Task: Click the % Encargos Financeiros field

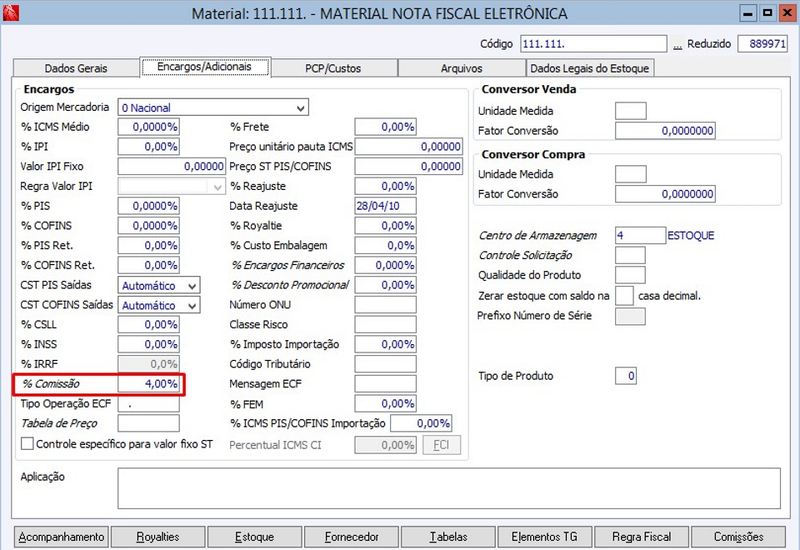Action: click(x=386, y=265)
